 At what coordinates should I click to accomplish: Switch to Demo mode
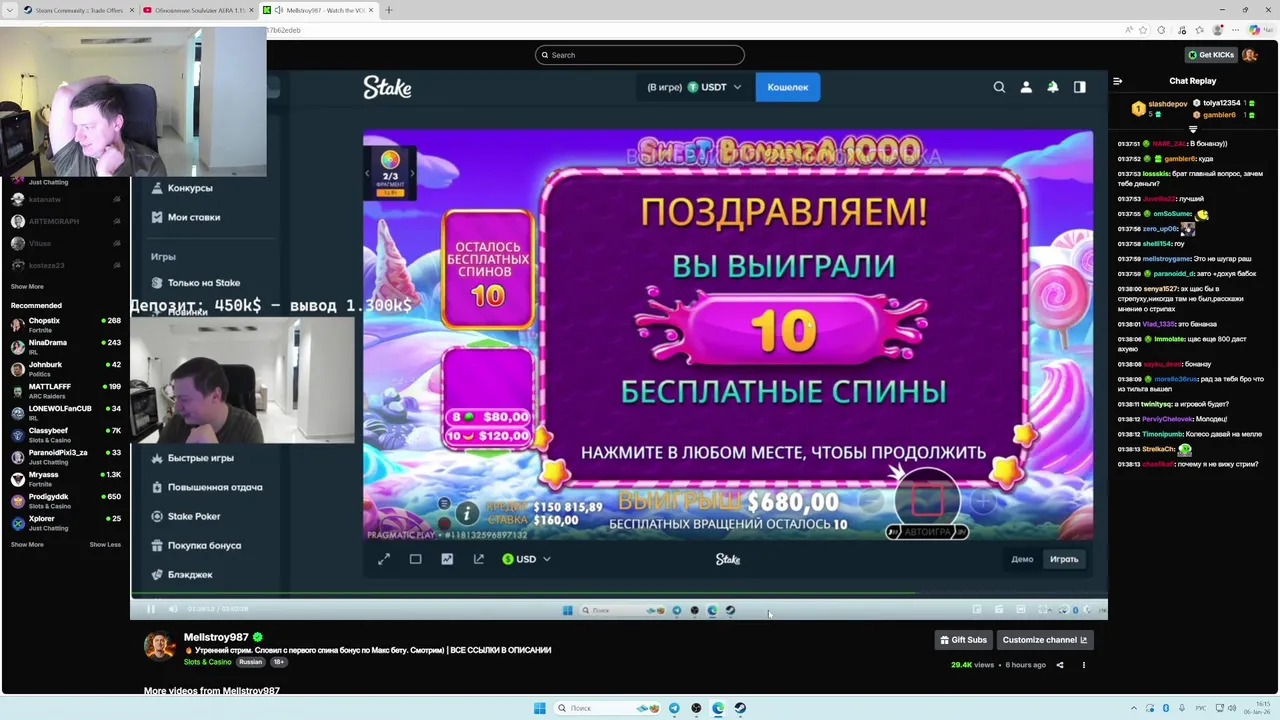[x=1022, y=559]
